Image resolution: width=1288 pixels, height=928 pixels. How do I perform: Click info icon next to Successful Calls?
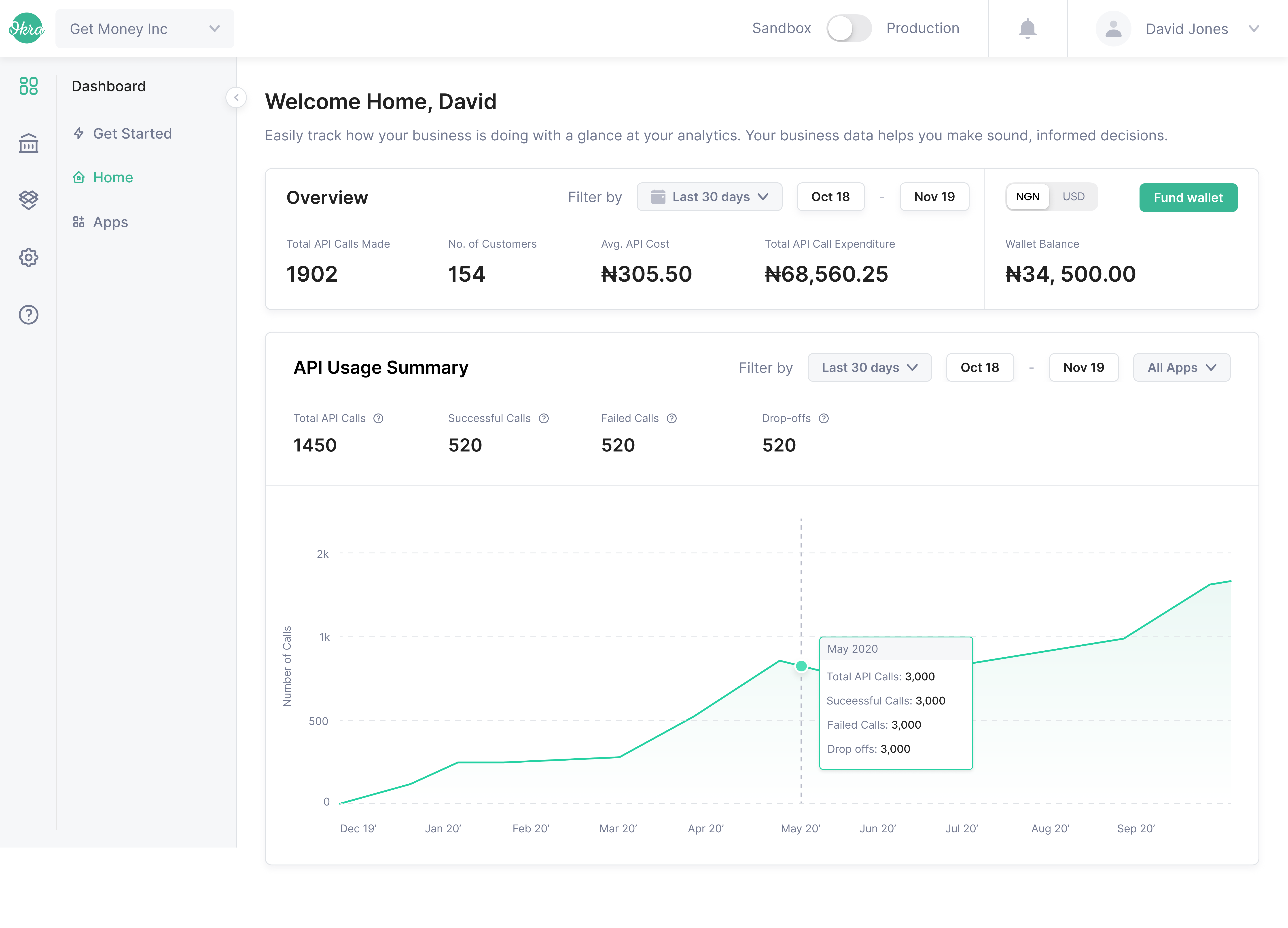543,418
